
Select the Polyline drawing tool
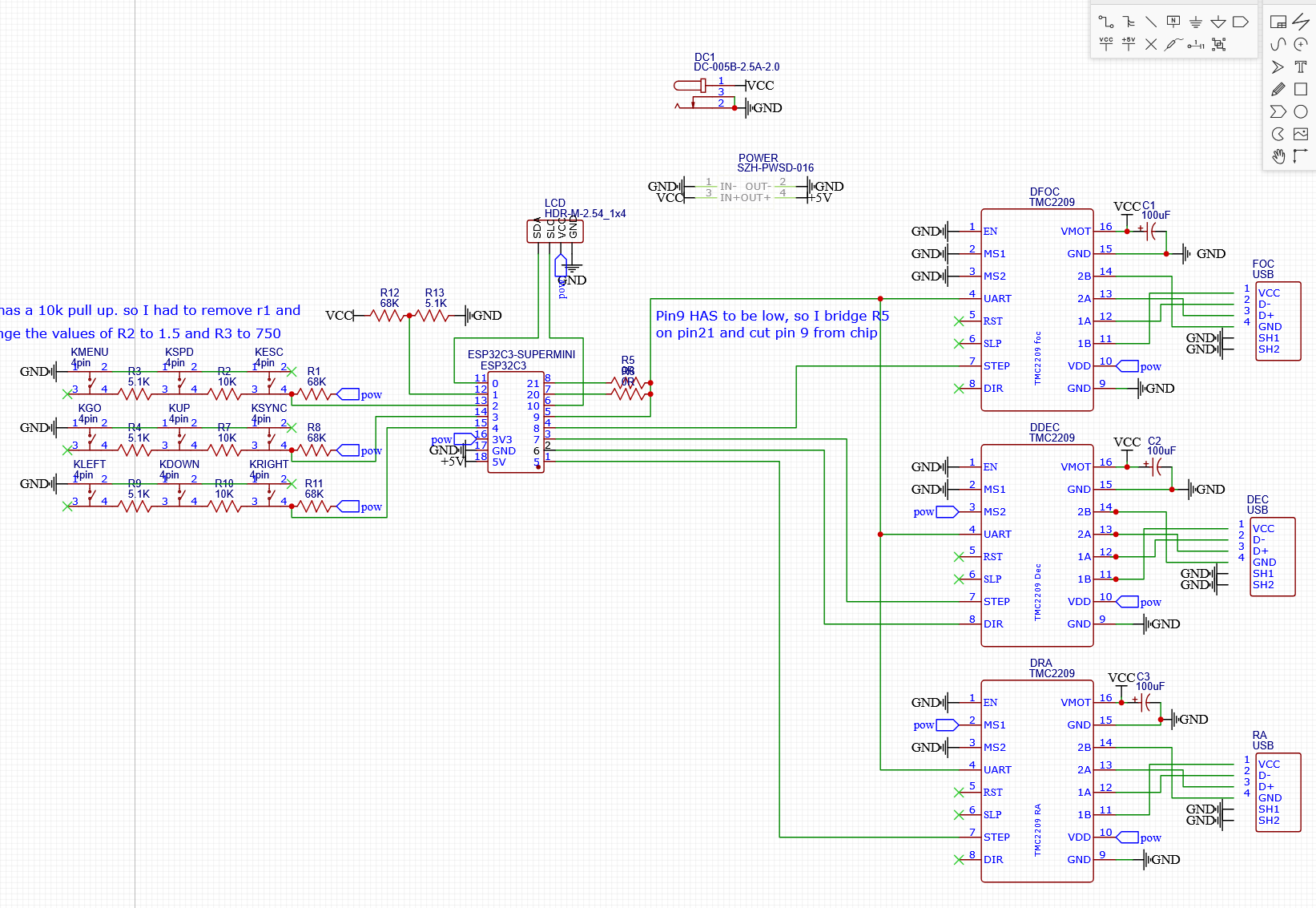pos(1301,22)
